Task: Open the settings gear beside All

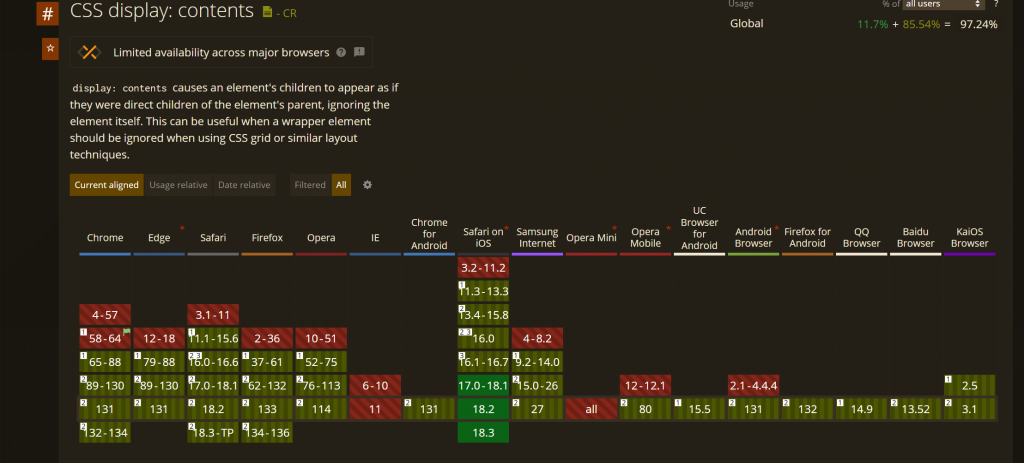Action: click(x=368, y=185)
